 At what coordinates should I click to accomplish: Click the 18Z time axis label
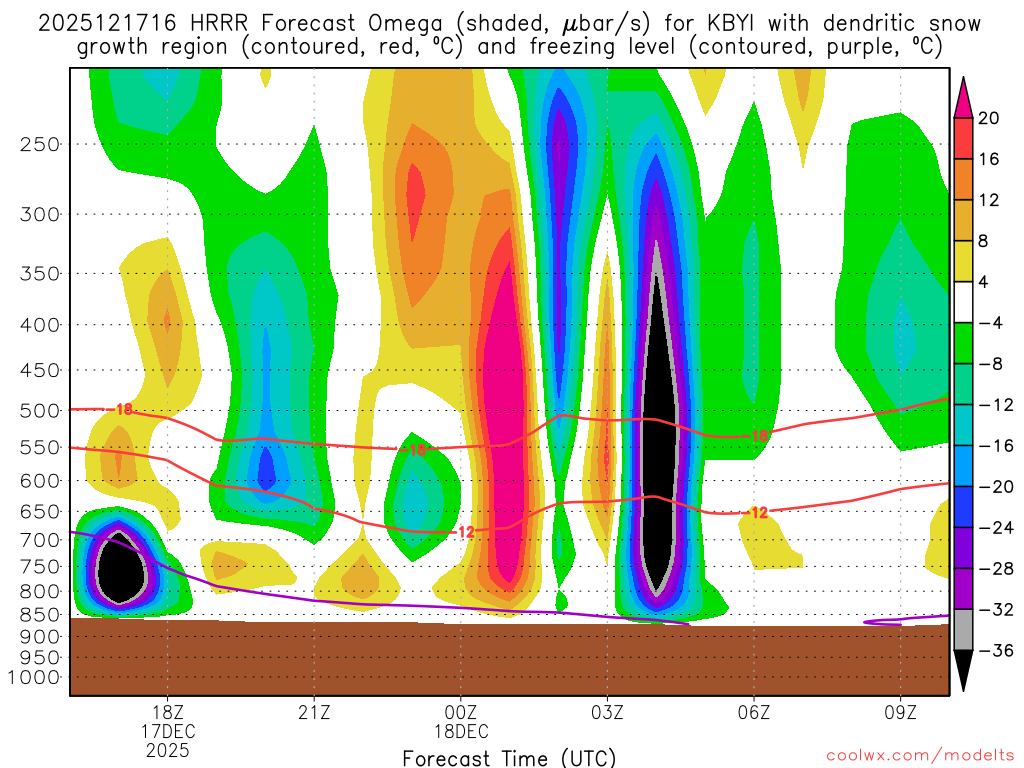click(x=168, y=712)
